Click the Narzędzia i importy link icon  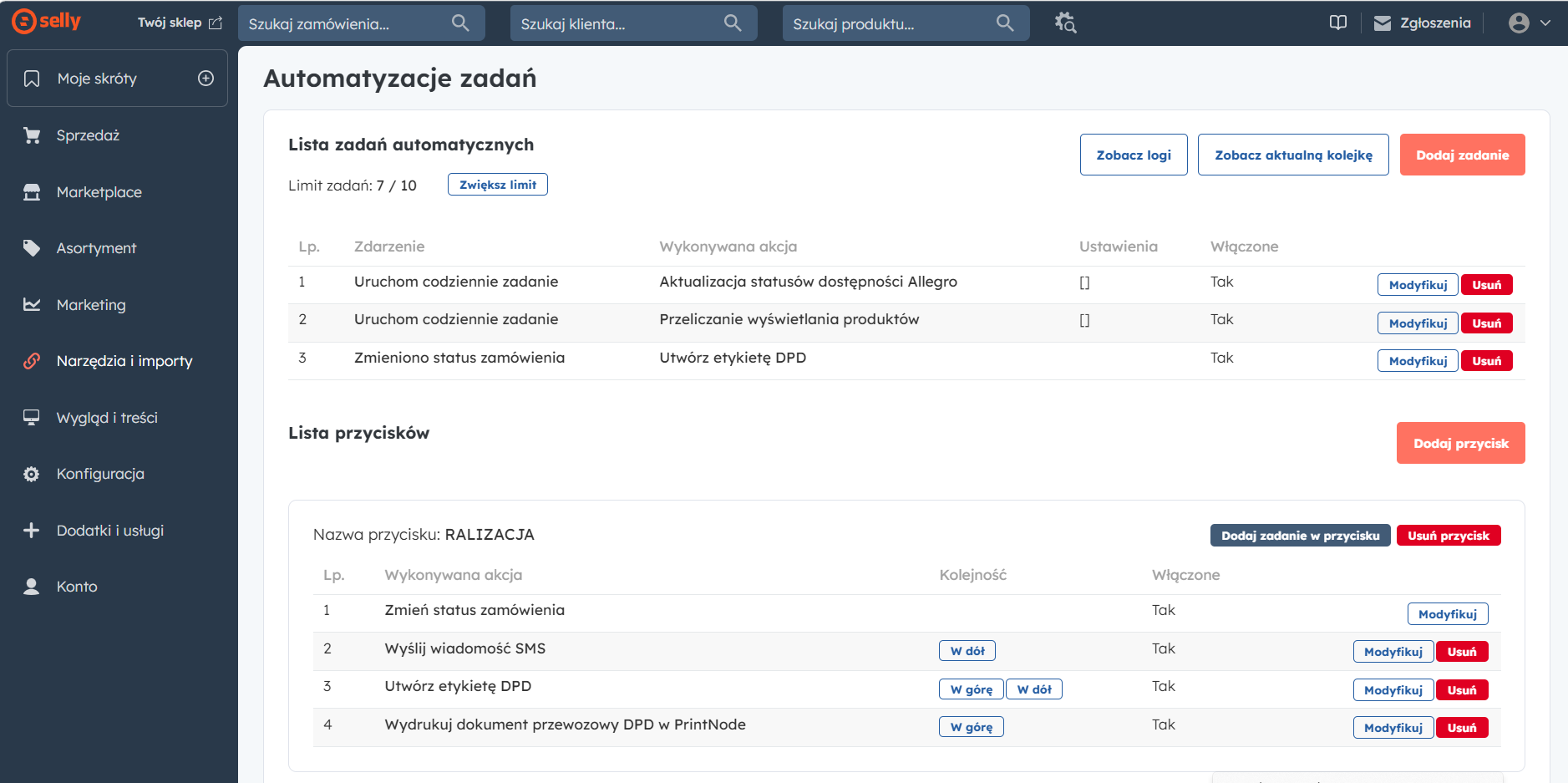tap(32, 361)
